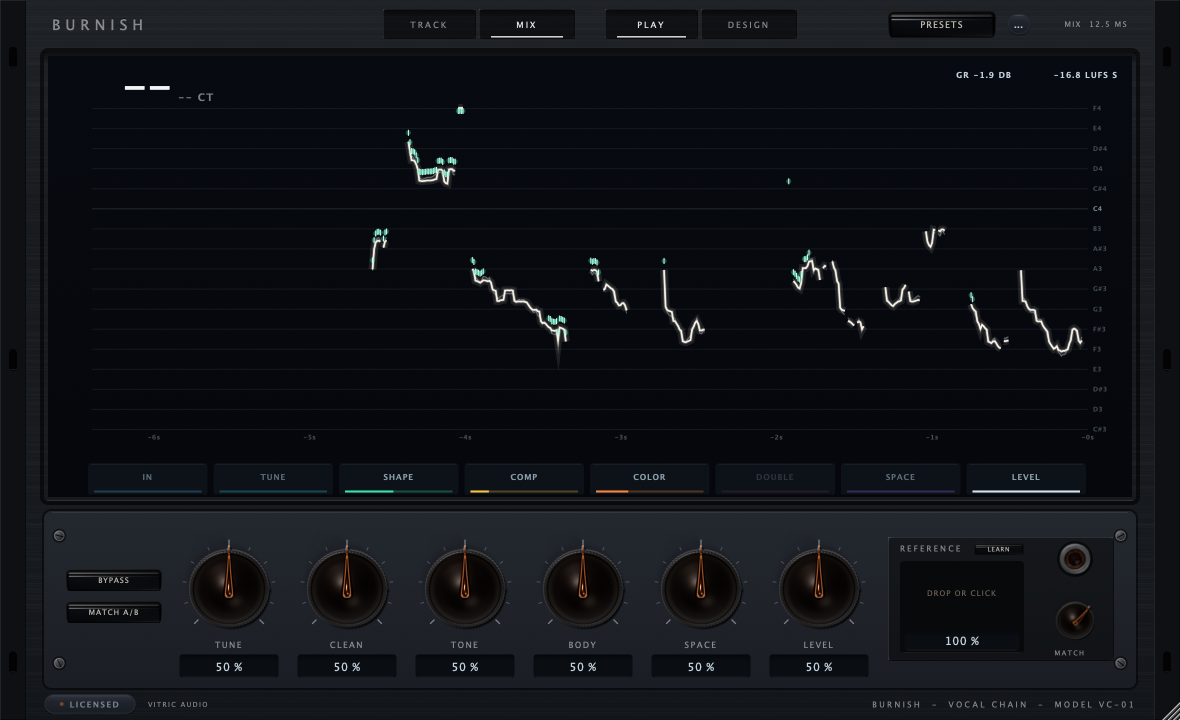Screen dimensions: 1180x720
Task: Click the LICENSED status badge
Action: tap(90, 704)
